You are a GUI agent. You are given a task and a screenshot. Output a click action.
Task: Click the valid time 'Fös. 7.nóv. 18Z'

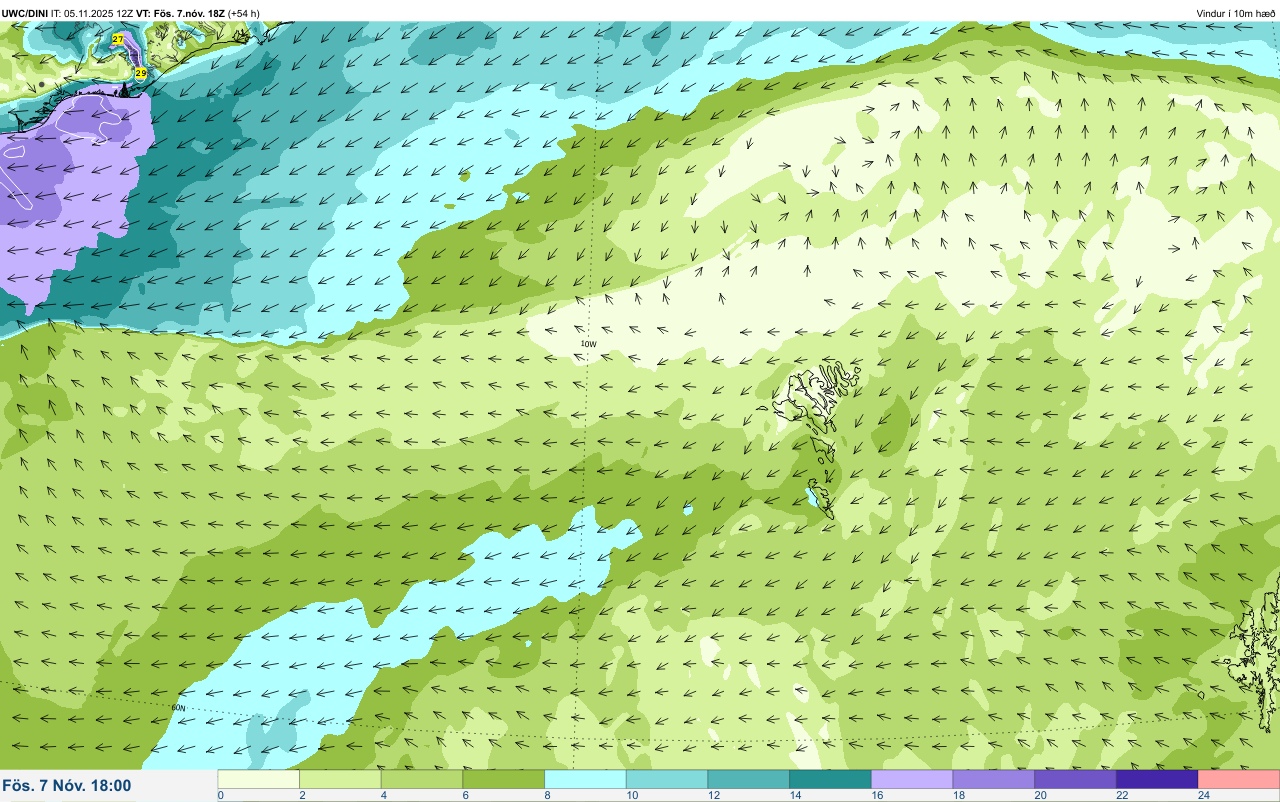(190, 13)
